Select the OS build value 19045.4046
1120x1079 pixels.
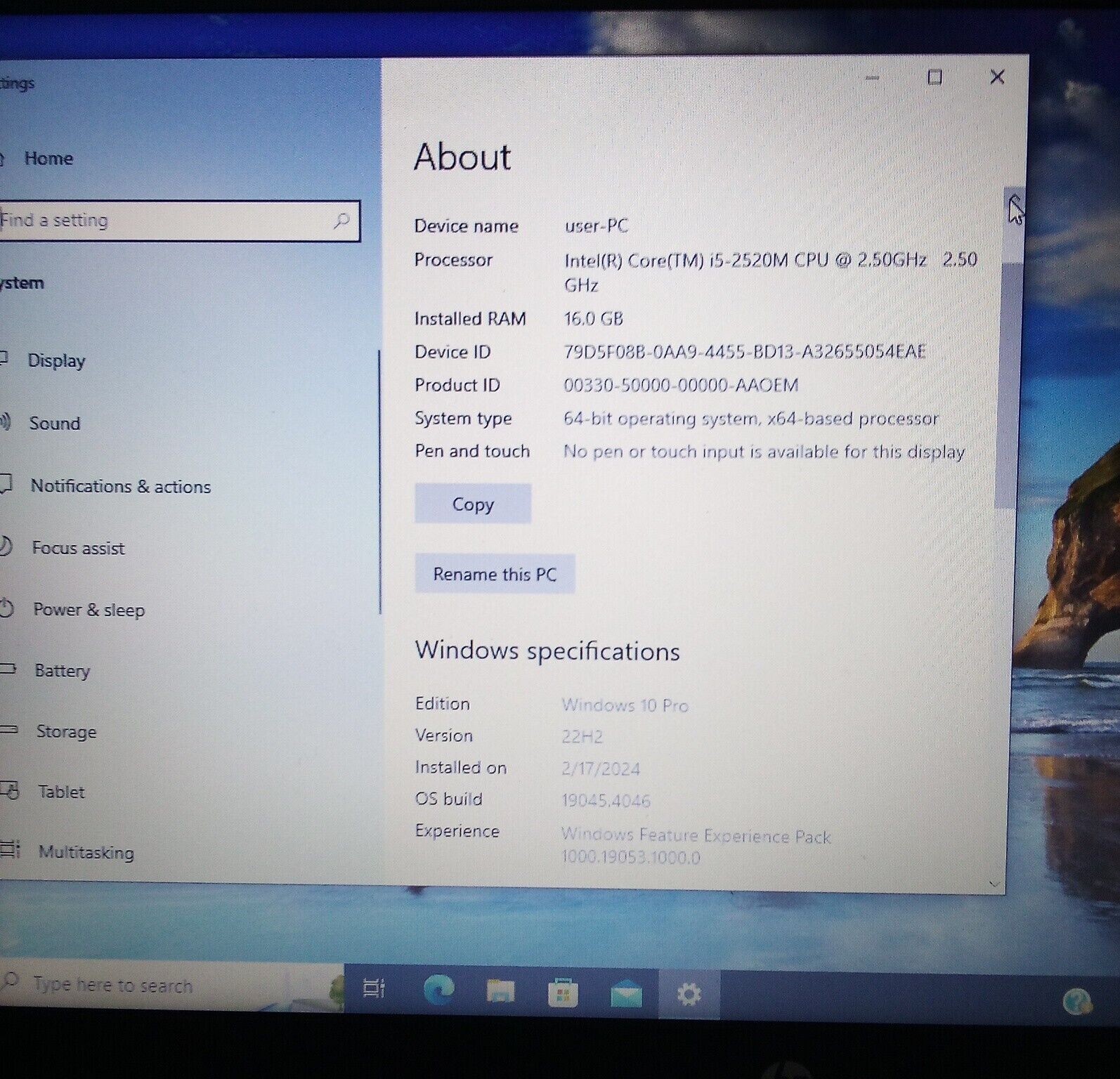[x=606, y=800]
